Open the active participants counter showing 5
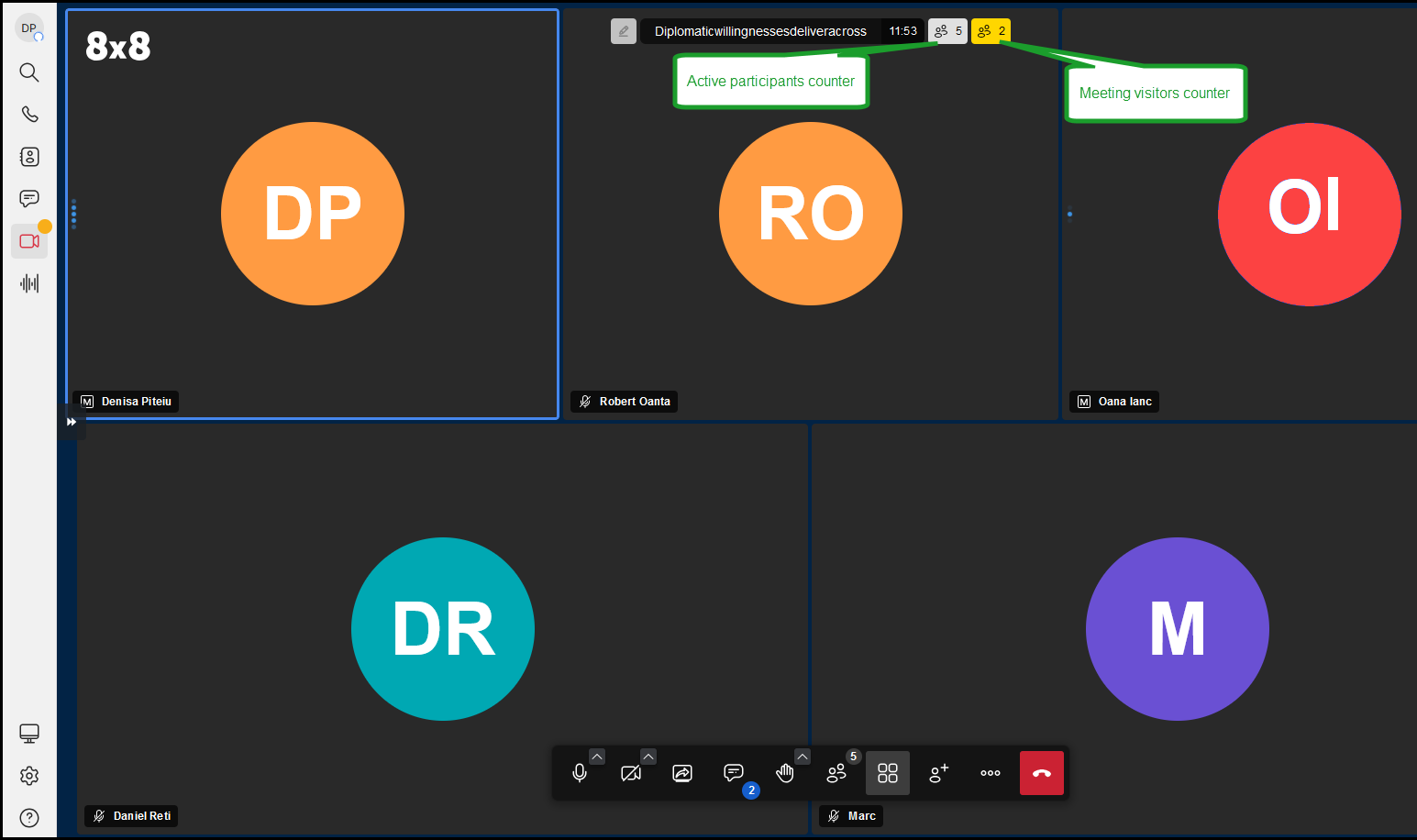Viewport: 1417px width, 840px height. pyautogui.click(x=947, y=31)
